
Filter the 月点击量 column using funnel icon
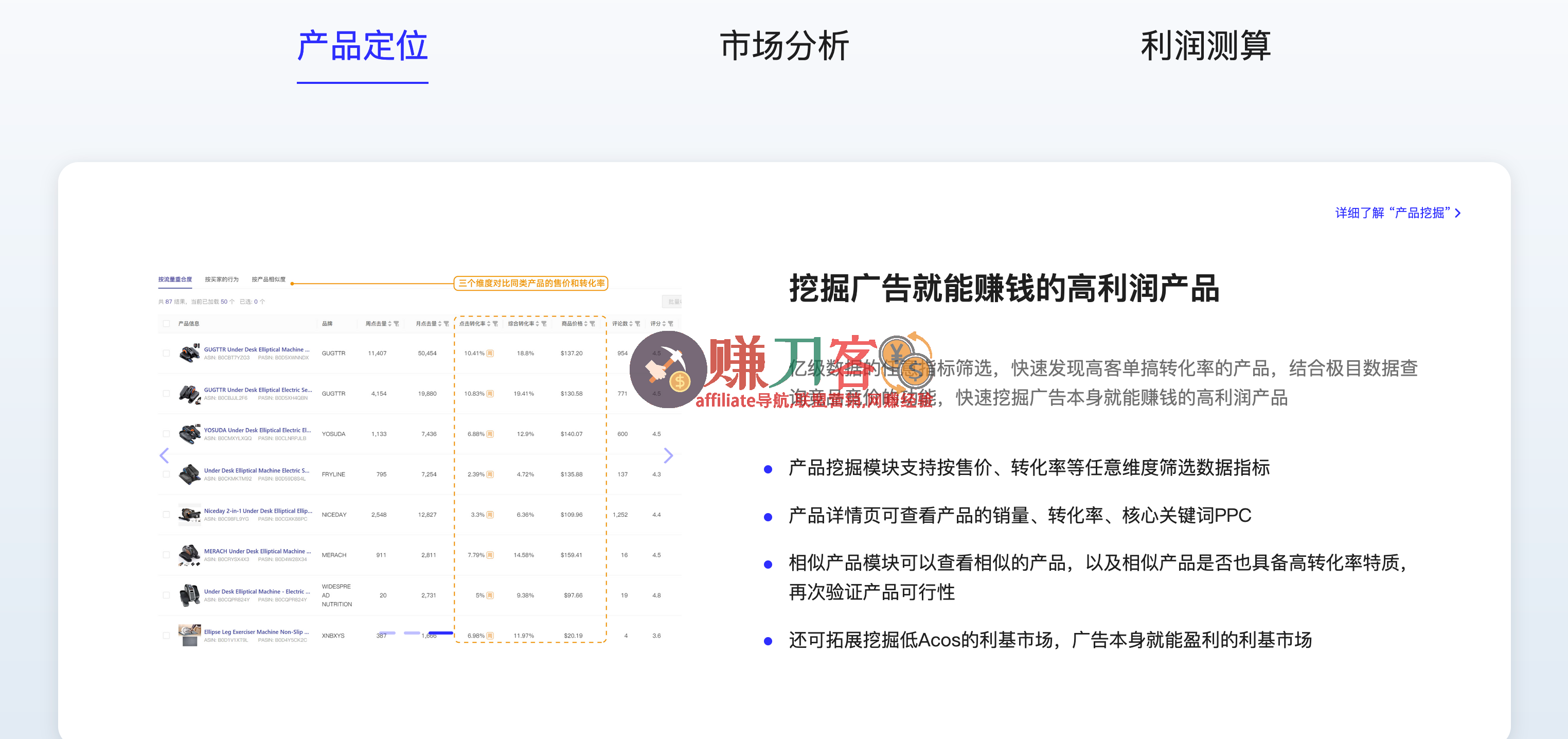point(447,324)
